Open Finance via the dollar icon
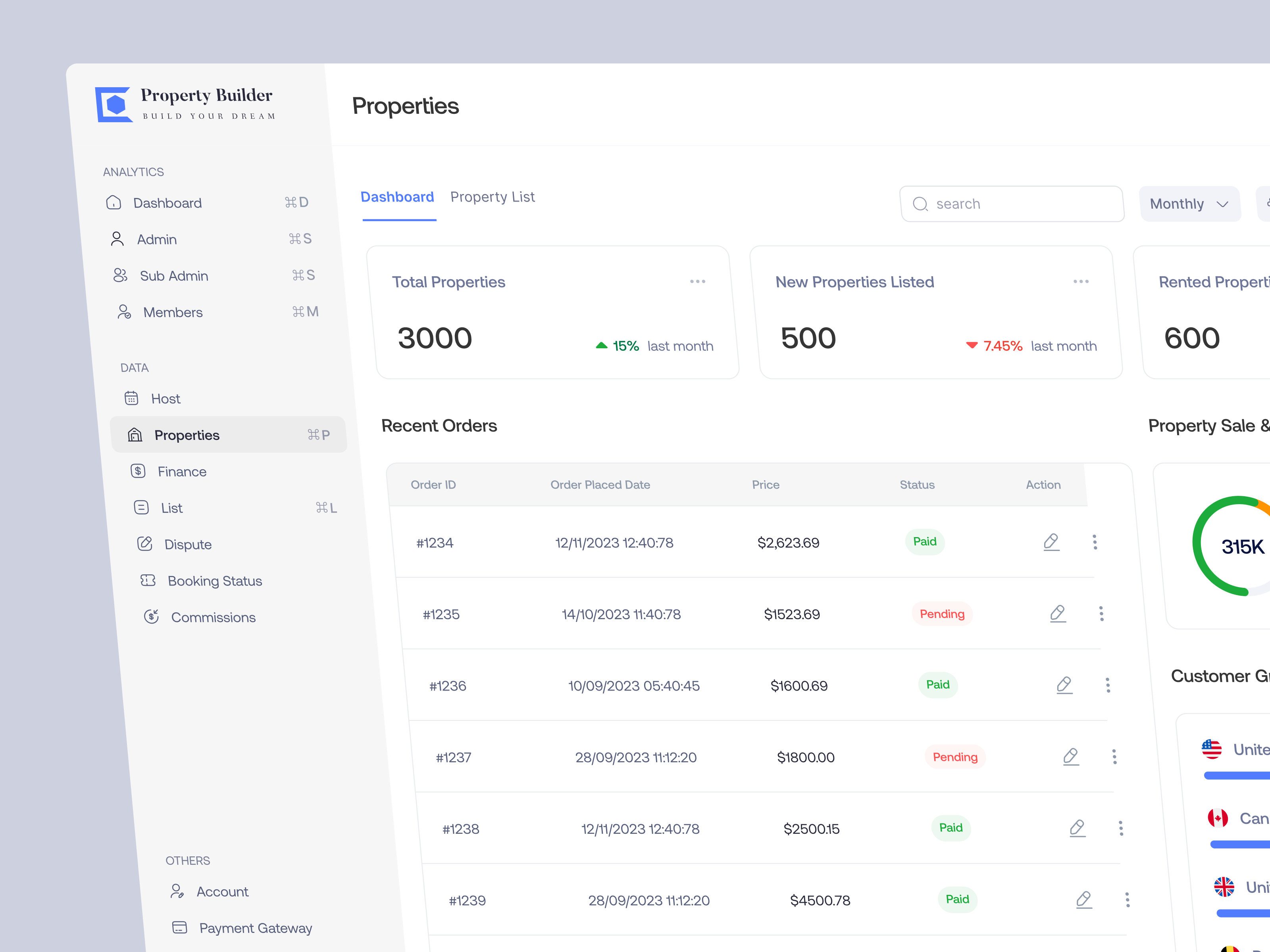The width and height of the screenshot is (1270, 952). pyautogui.click(x=138, y=471)
